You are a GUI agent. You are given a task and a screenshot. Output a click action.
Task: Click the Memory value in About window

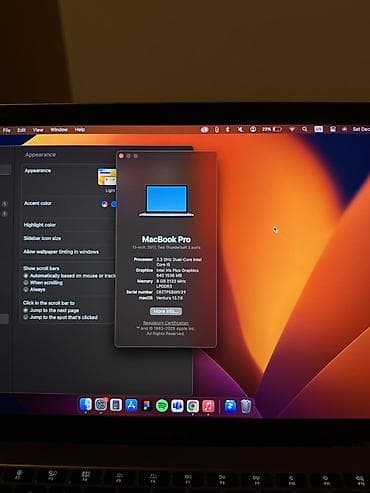pos(171,284)
